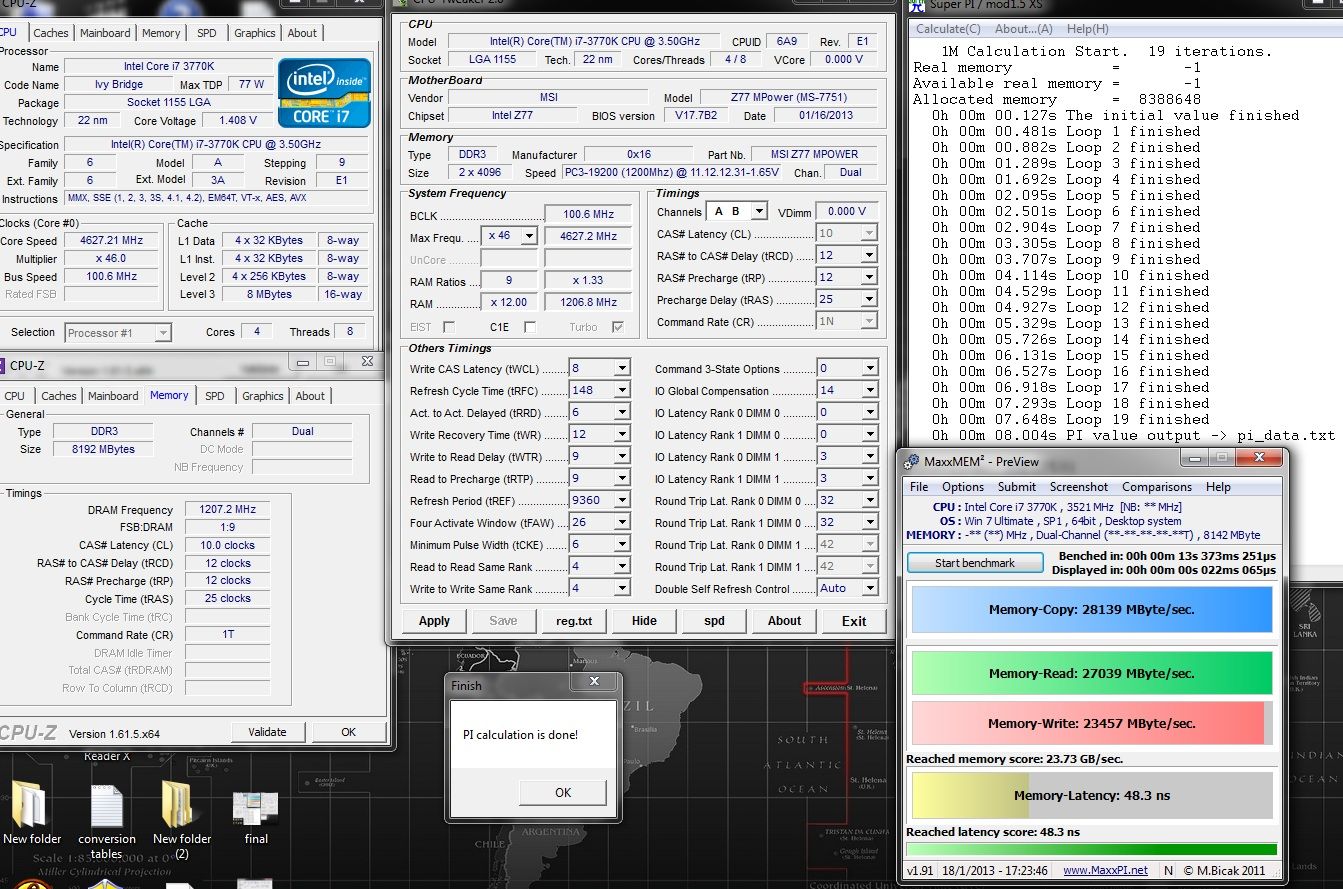1343x889 pixels.
Task: Click the Core Speed 4627.21 MHz value
Action: click(x=111, y=240)
